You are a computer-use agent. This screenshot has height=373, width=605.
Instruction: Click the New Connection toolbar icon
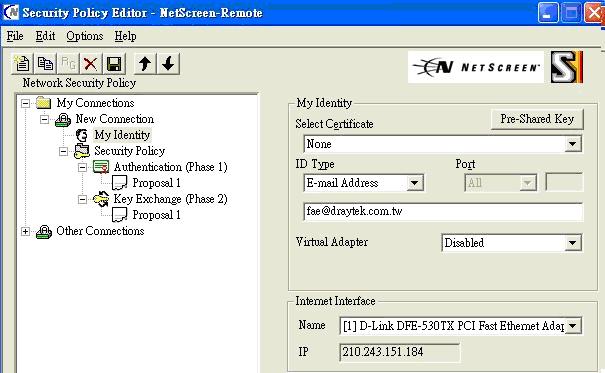[x=22, y=64]
